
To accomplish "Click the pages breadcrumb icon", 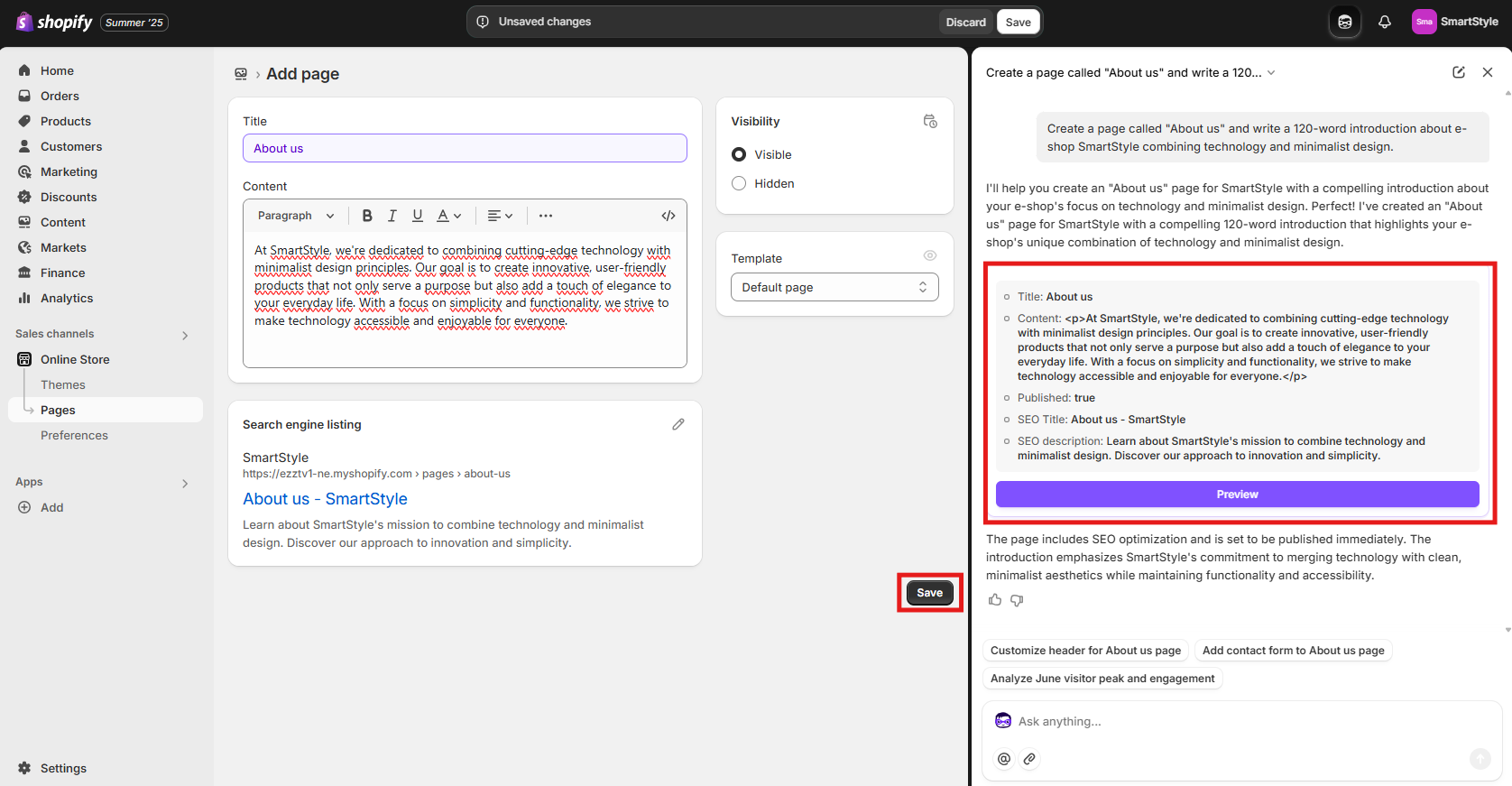I will point(241,74).
